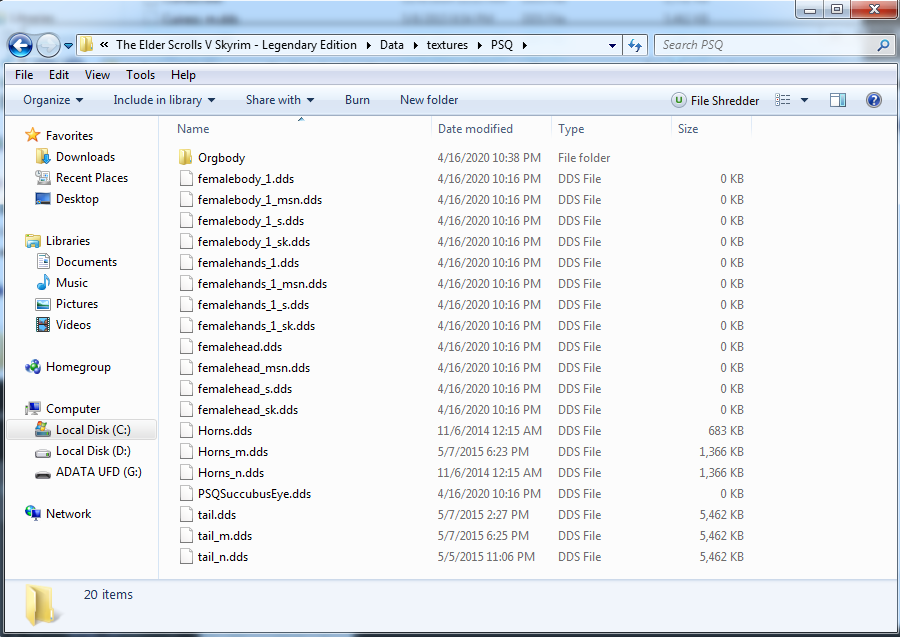Select femalebody_1_msn.dds file icon

(x=186, y=200)
